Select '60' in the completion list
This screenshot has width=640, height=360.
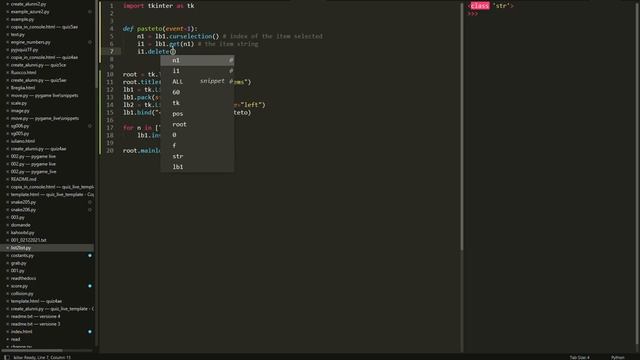click(197, 92)
